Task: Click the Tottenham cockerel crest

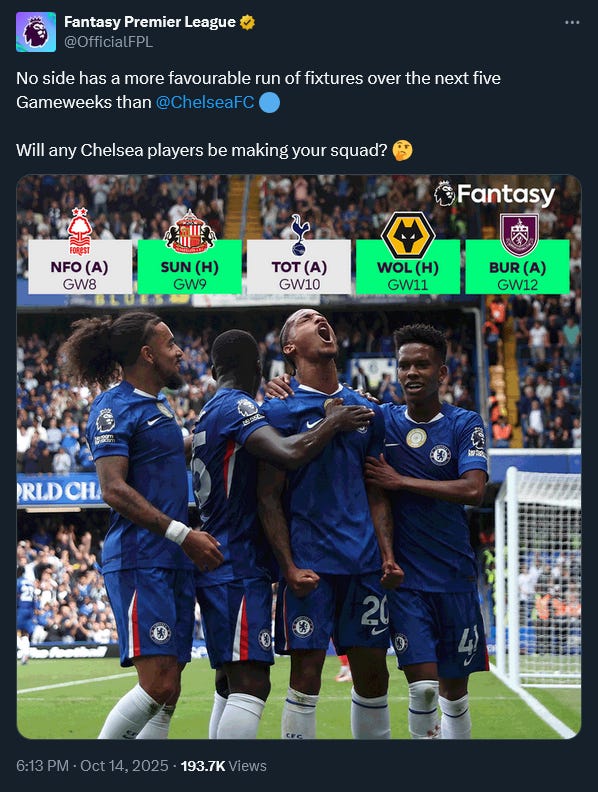Action: click(298, 234)
